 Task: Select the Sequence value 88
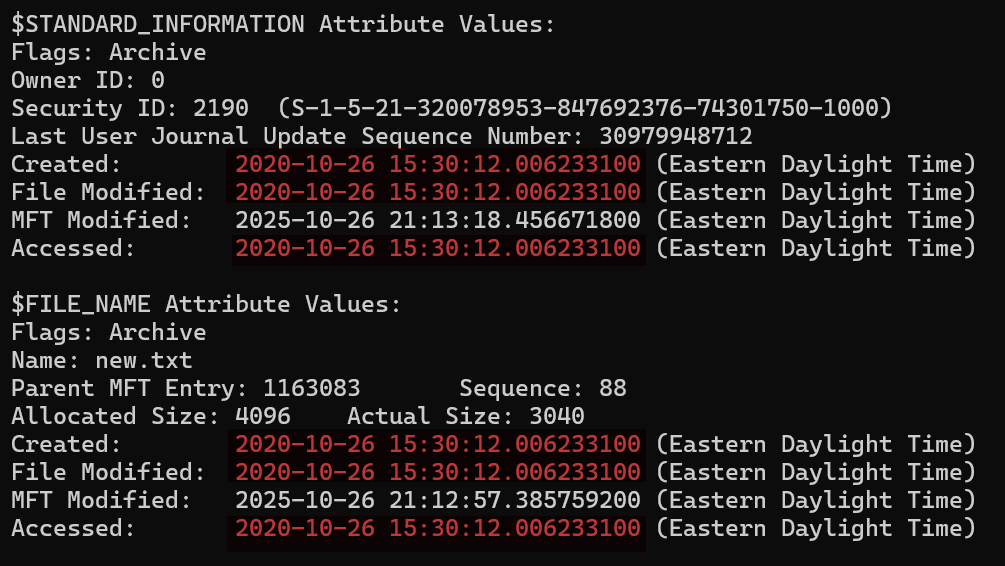click(612, 388)
